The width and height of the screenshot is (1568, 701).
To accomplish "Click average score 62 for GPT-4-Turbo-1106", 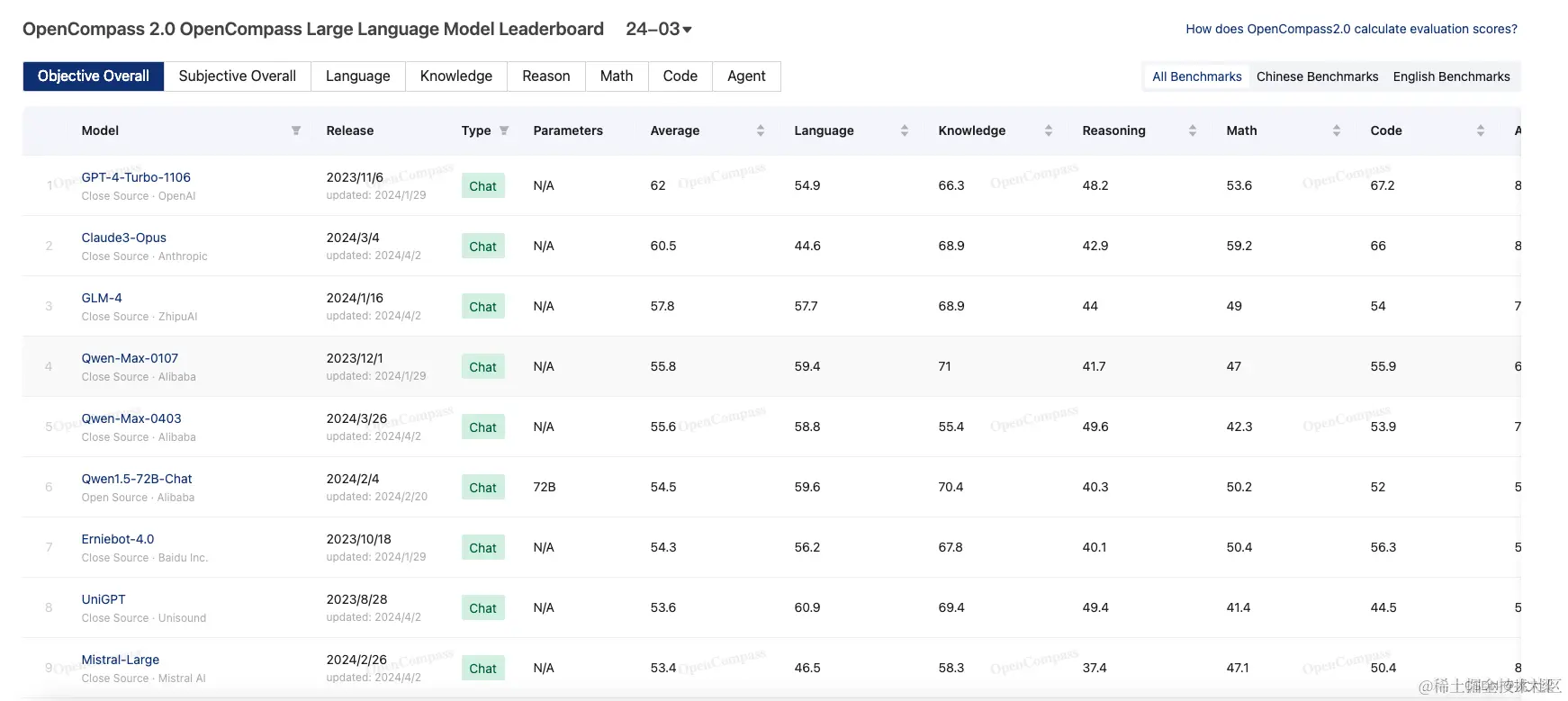I will point(658,185).
